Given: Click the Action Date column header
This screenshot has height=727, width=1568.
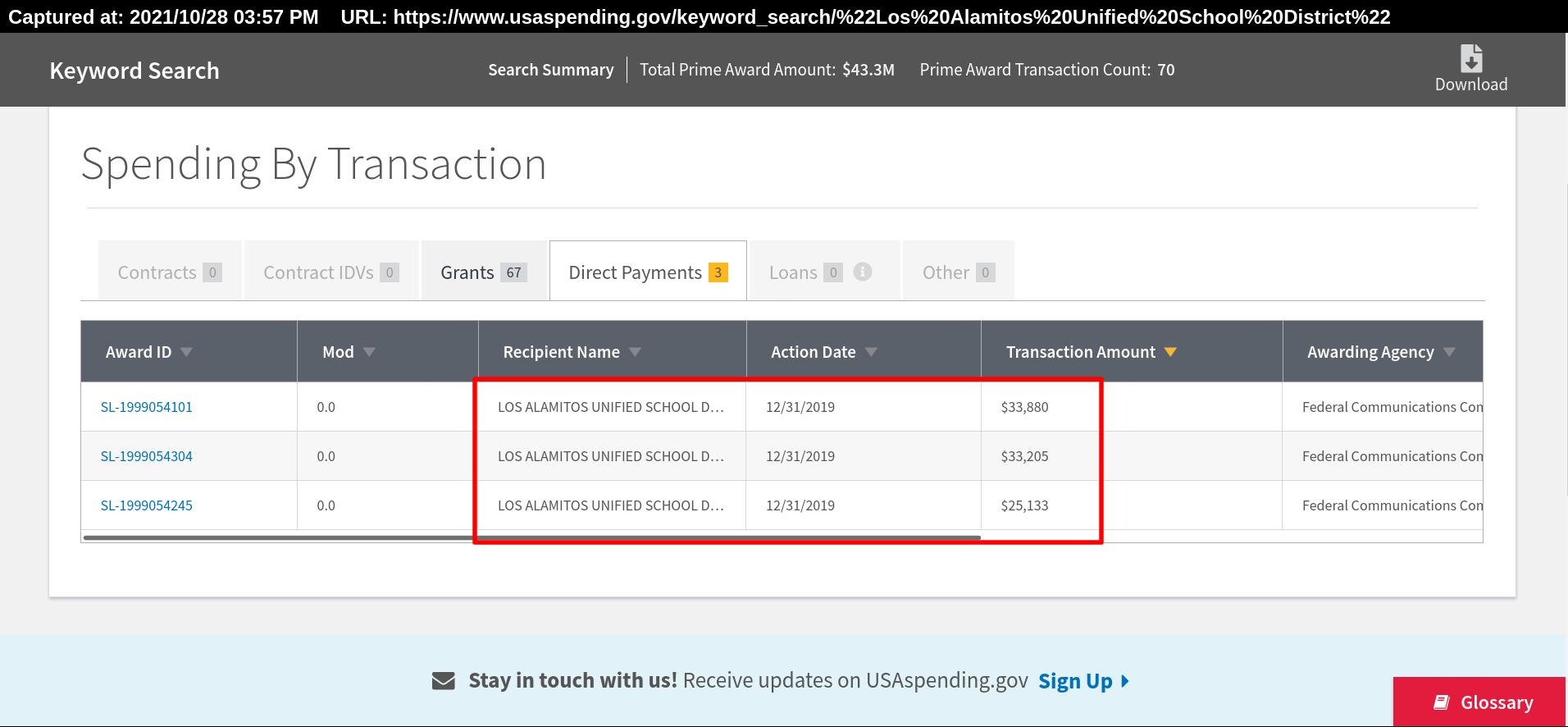Looking at the screenshot, I should pos(864,351).
